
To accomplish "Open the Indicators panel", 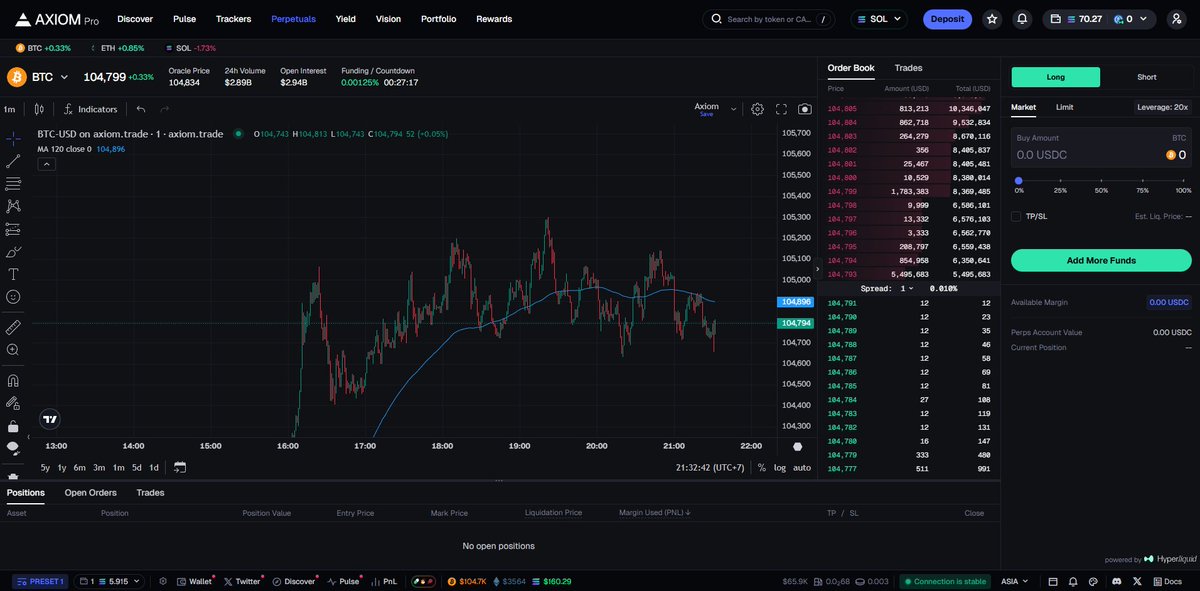I will point(90,109).
